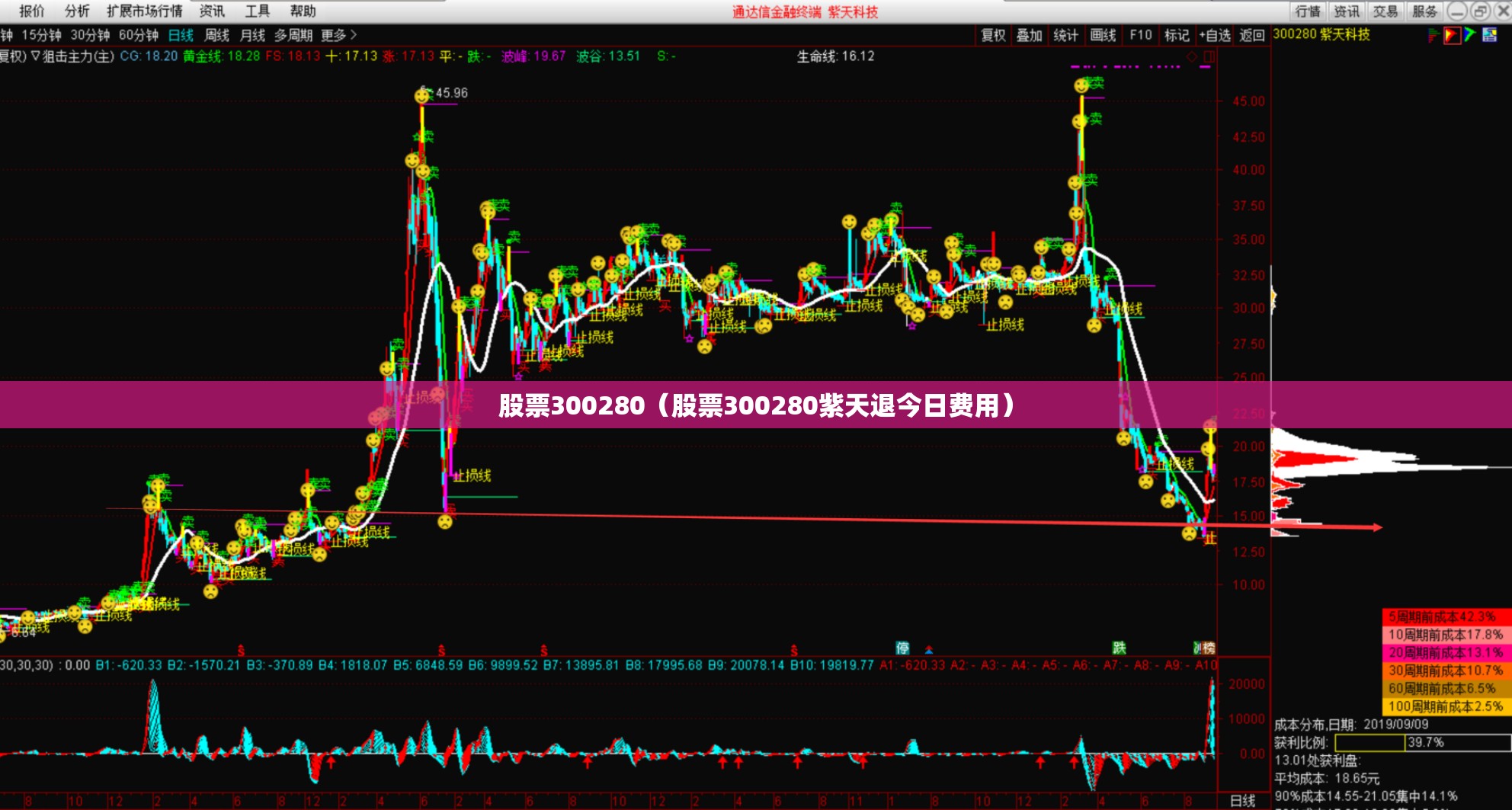Switch to the 周线 weekly tab

217,35
